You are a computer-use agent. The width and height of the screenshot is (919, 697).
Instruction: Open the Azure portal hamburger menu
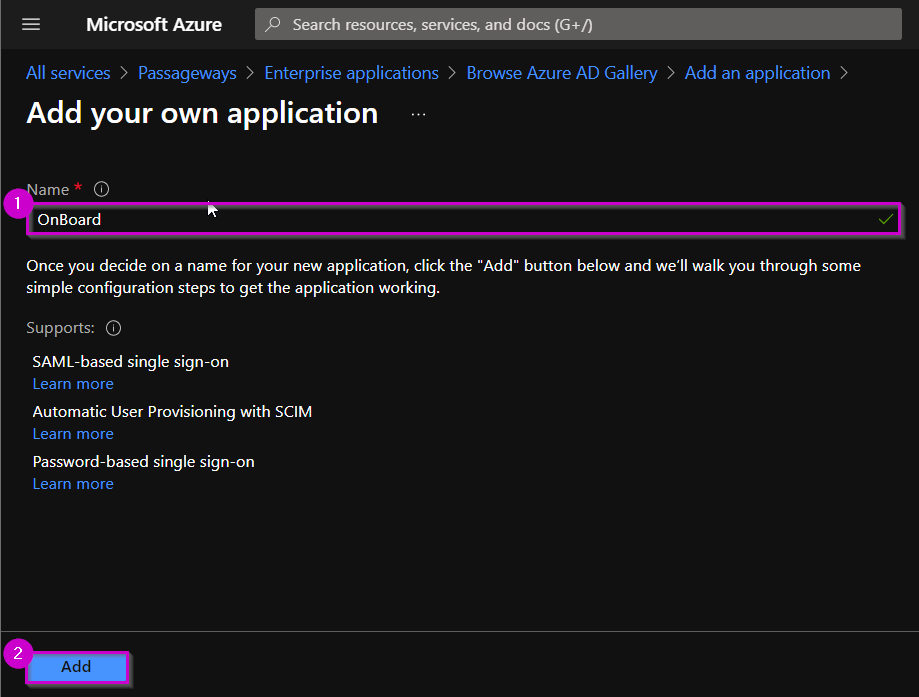(31, 24)
